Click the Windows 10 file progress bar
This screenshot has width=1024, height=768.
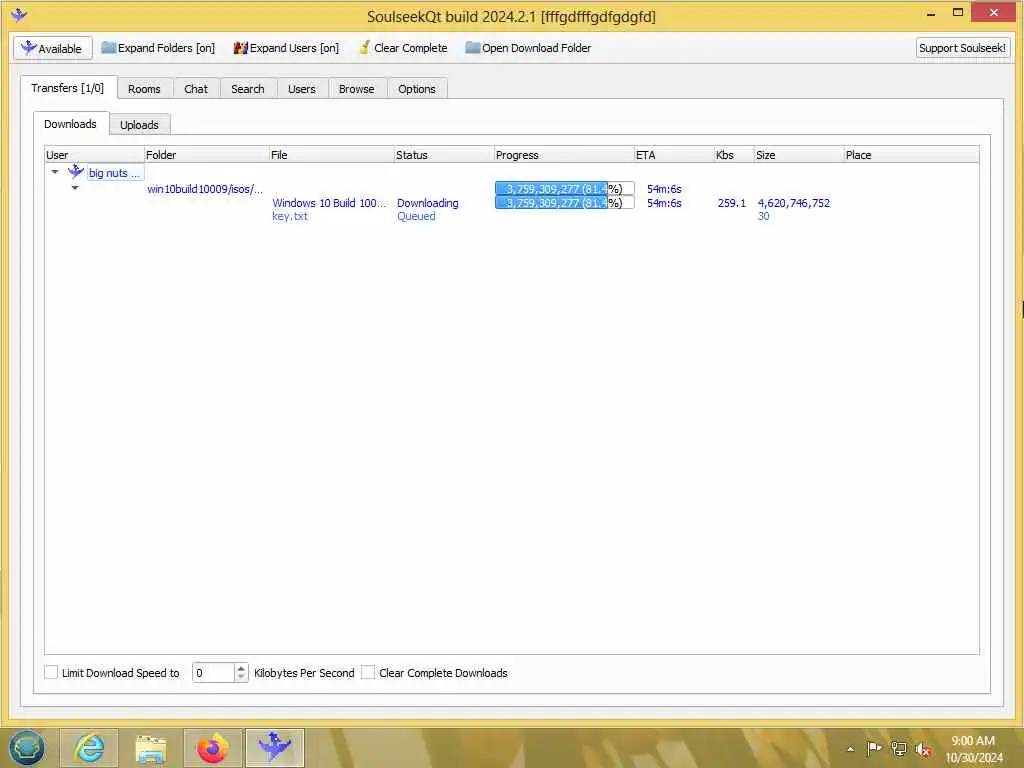(x=564, y=203)
